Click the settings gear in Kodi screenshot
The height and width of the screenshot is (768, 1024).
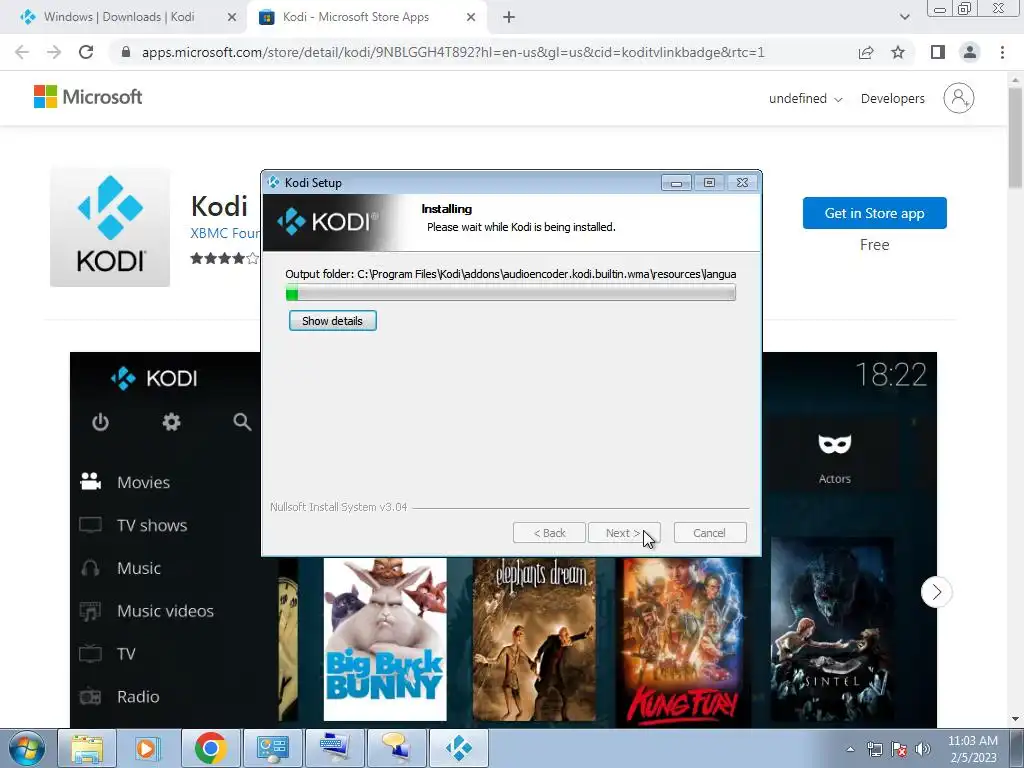[171, 423]
